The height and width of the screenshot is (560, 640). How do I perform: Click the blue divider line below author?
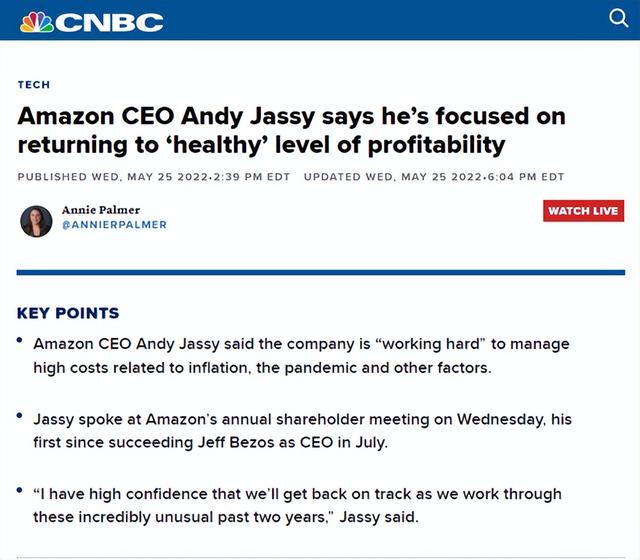point(320,272)
